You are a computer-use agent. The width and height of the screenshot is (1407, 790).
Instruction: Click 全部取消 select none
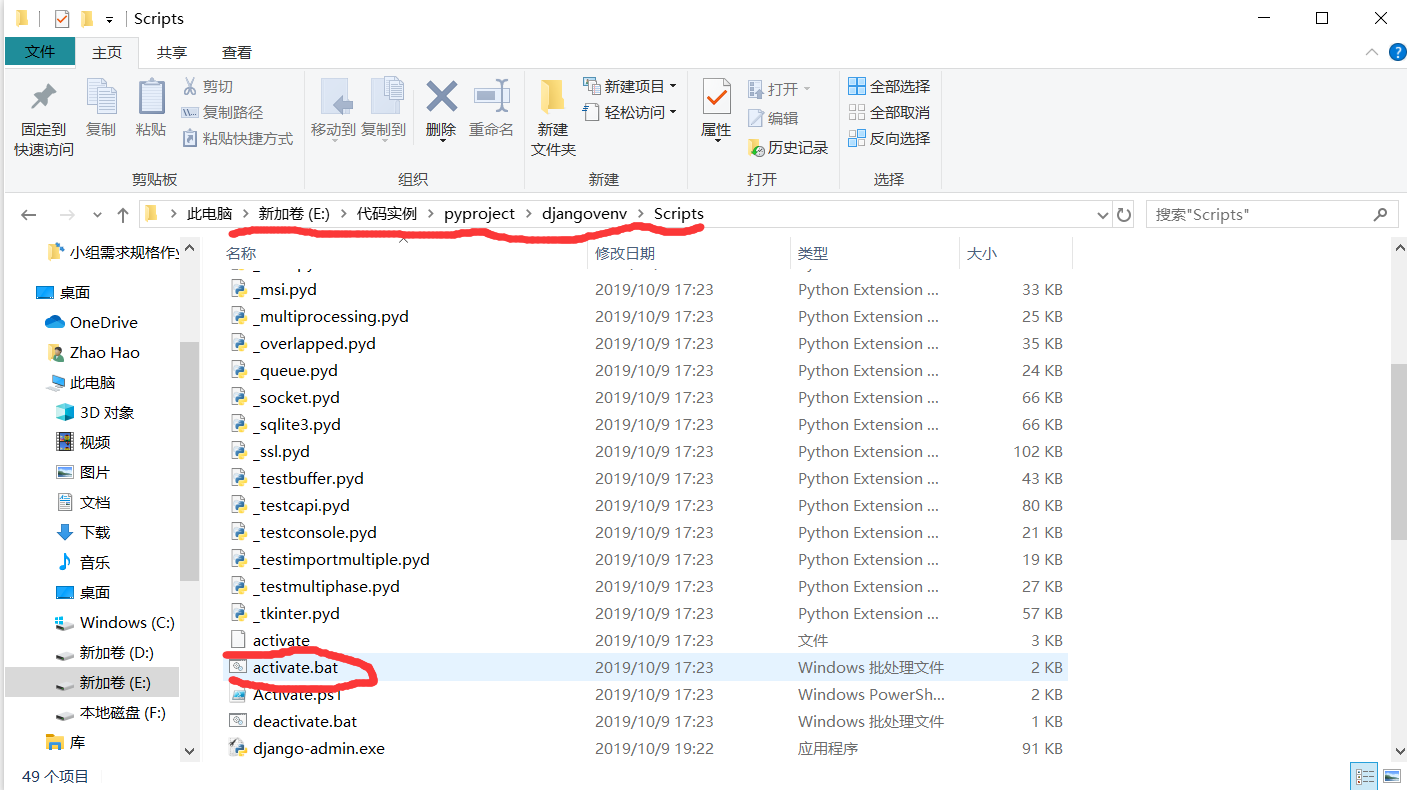point(889,113)
